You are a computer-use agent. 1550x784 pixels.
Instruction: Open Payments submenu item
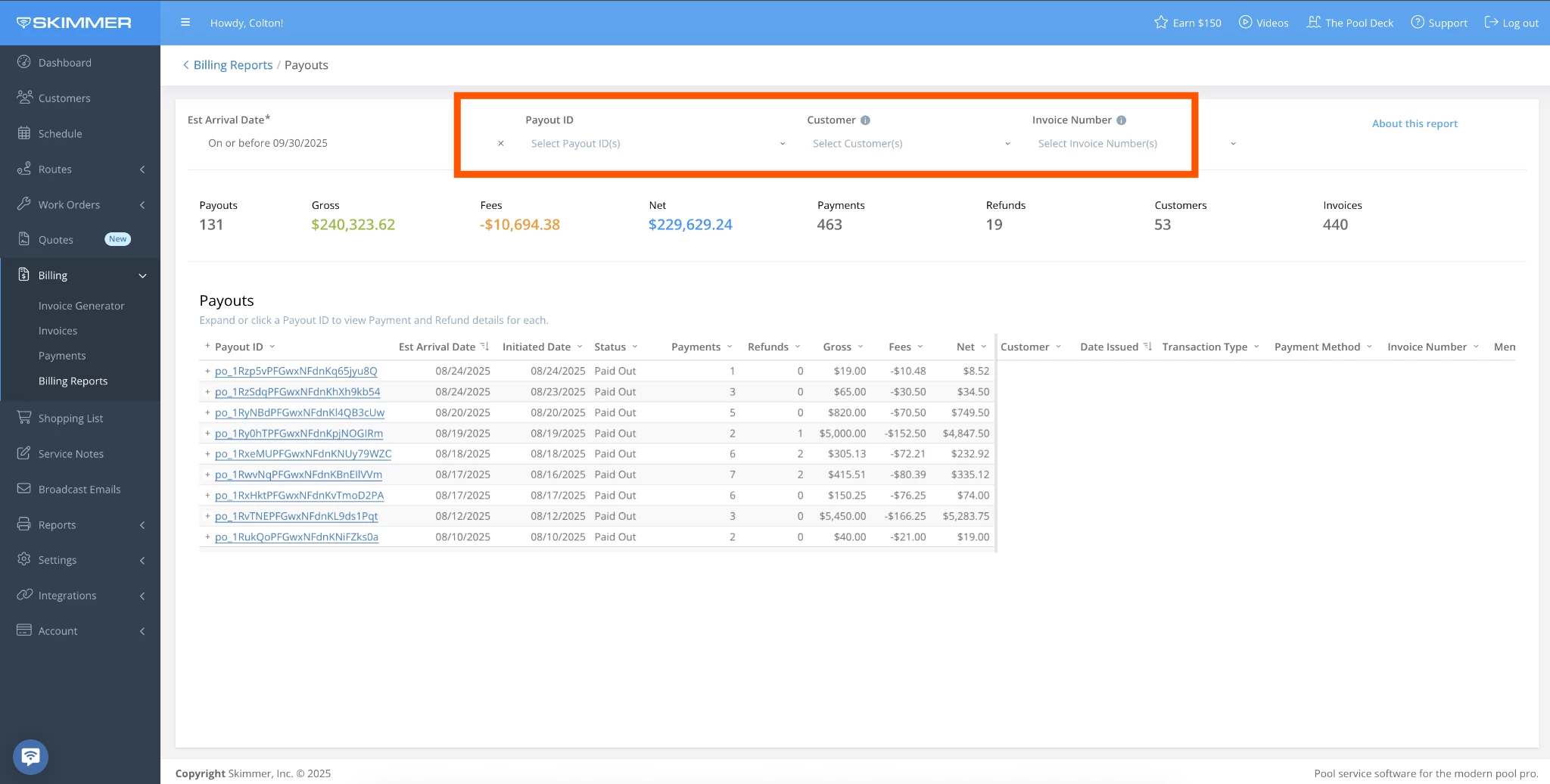[62, 356]
